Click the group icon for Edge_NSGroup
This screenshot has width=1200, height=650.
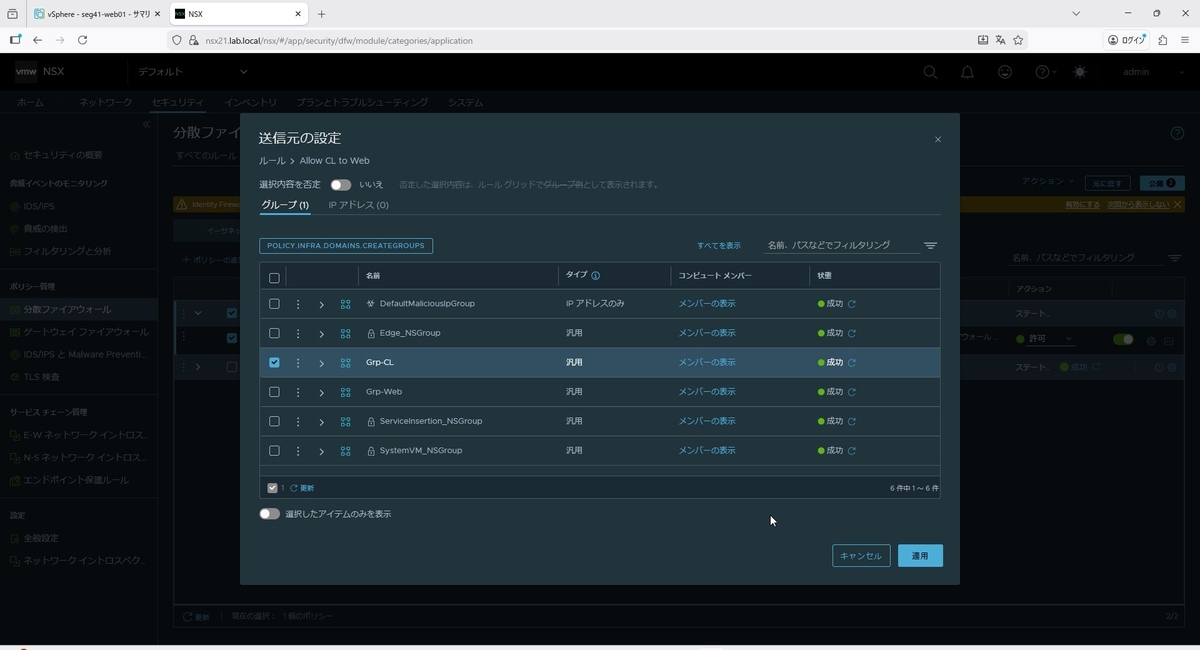tap(346, 333)
